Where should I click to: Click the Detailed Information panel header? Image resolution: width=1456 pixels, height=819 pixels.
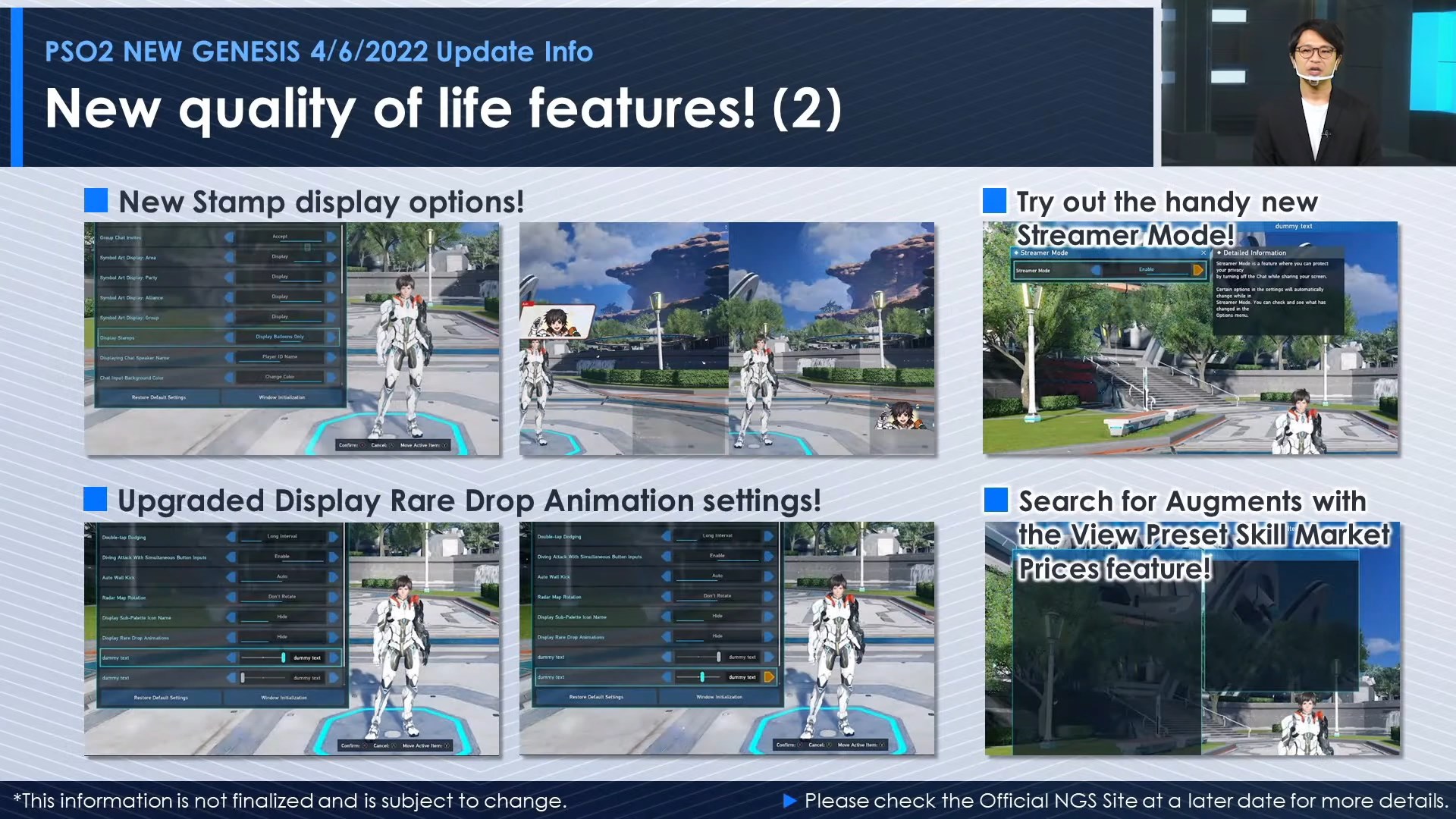[1279, 253]
